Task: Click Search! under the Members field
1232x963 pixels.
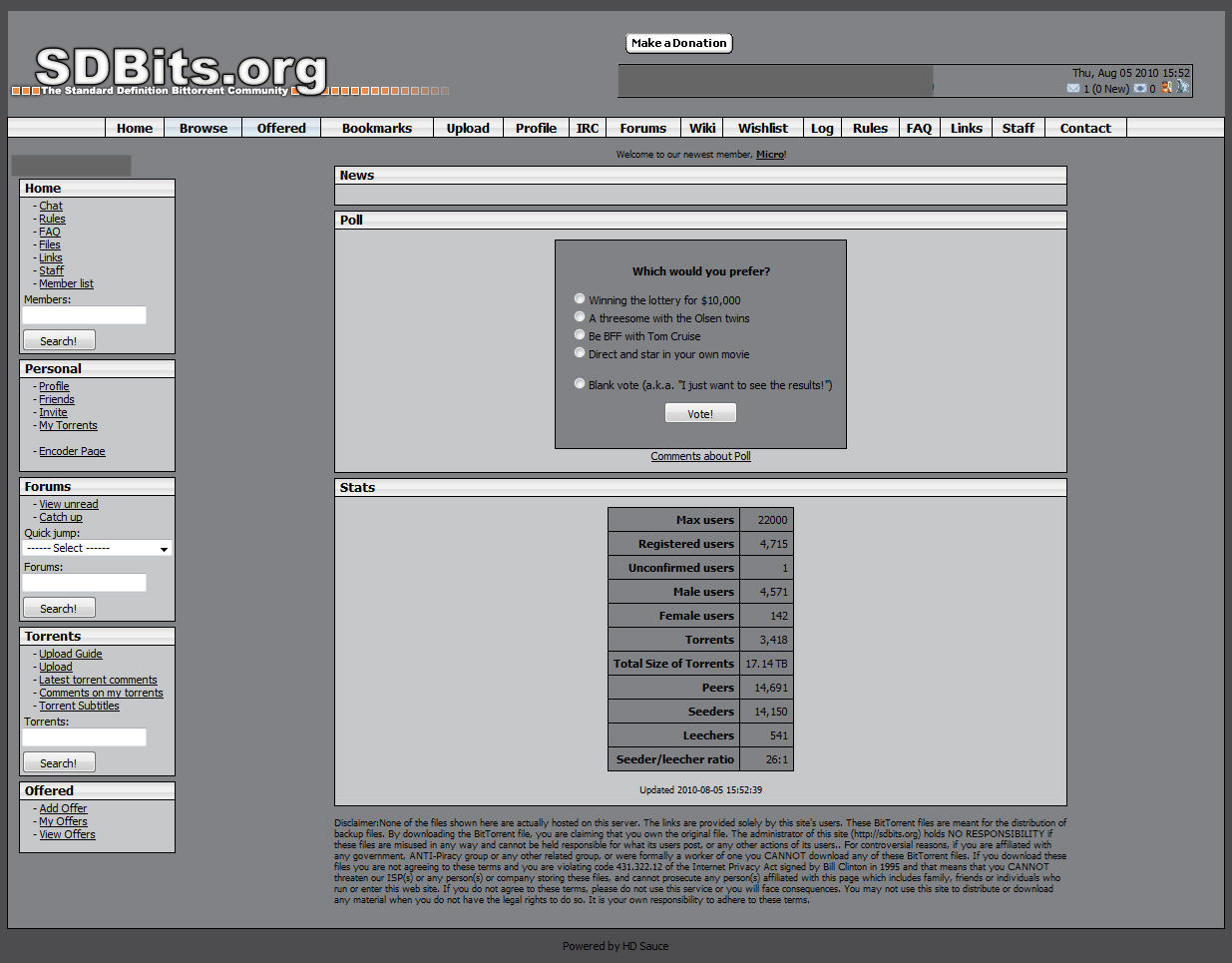Action: pyautogui.click(x=59, y=340)
